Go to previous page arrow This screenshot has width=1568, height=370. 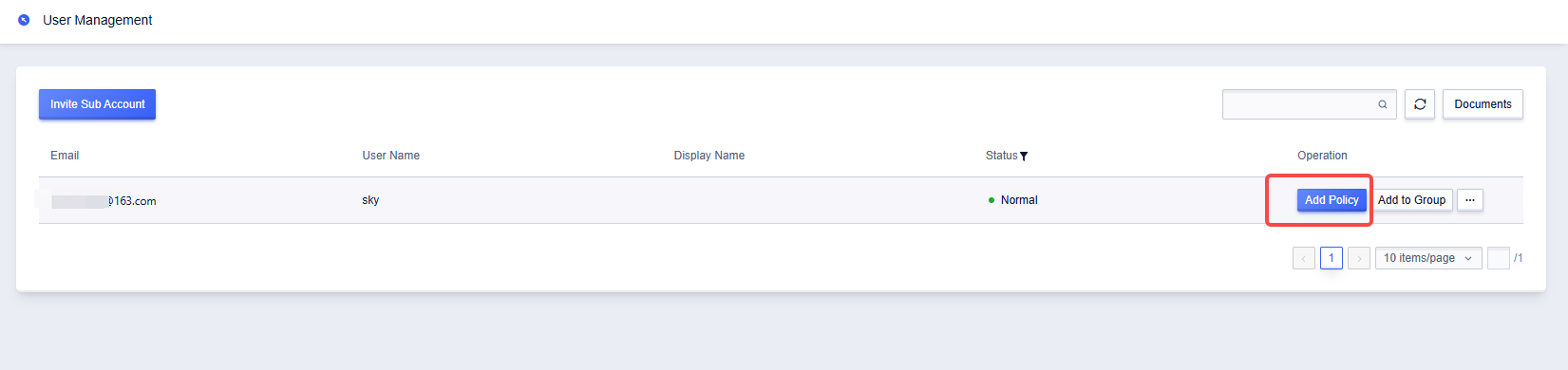point(1304,258)
